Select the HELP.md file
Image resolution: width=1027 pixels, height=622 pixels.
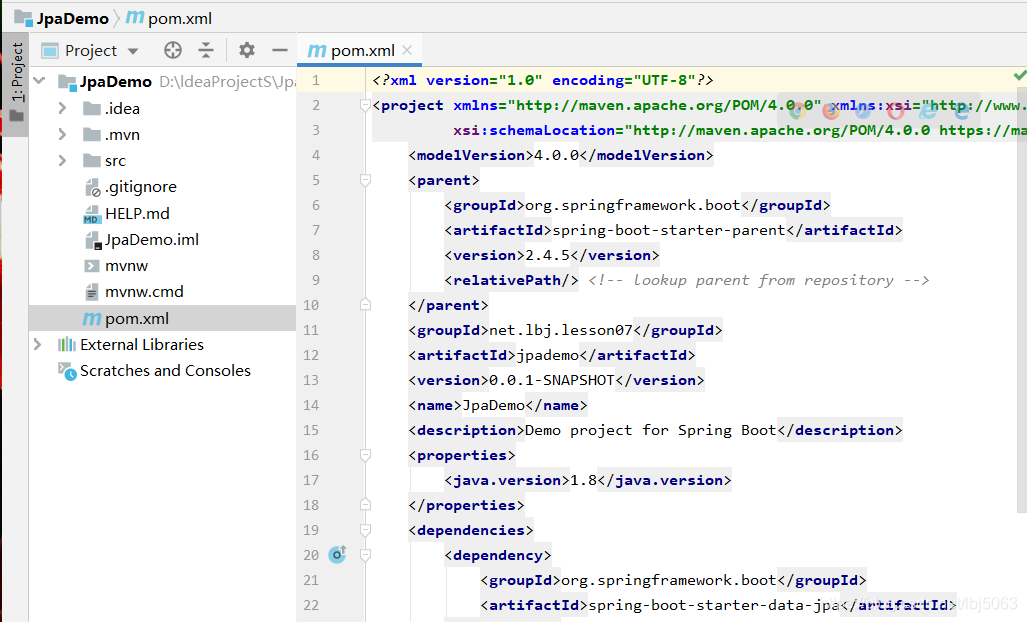pyautogui.click(x=137, y=213)
